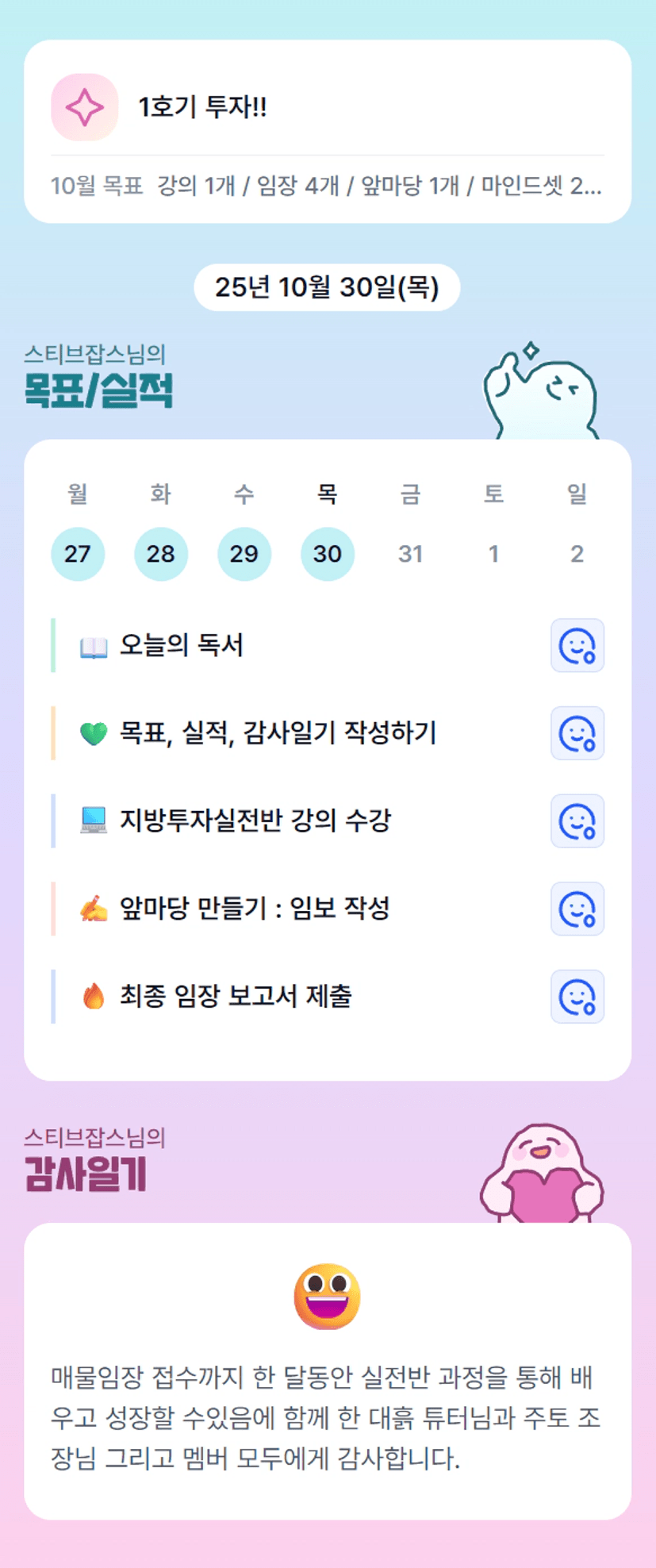Add reaction to 최종 임장 보고서 제출
Image resolution: width=656 pixels, height=1568 pixels.
pos(577,997)
